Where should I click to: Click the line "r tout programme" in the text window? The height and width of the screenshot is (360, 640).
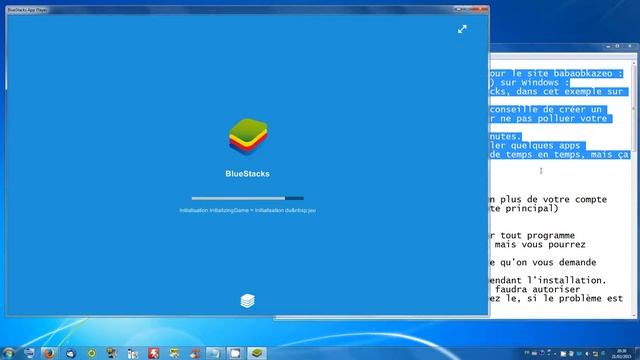(x=532, y=235)
